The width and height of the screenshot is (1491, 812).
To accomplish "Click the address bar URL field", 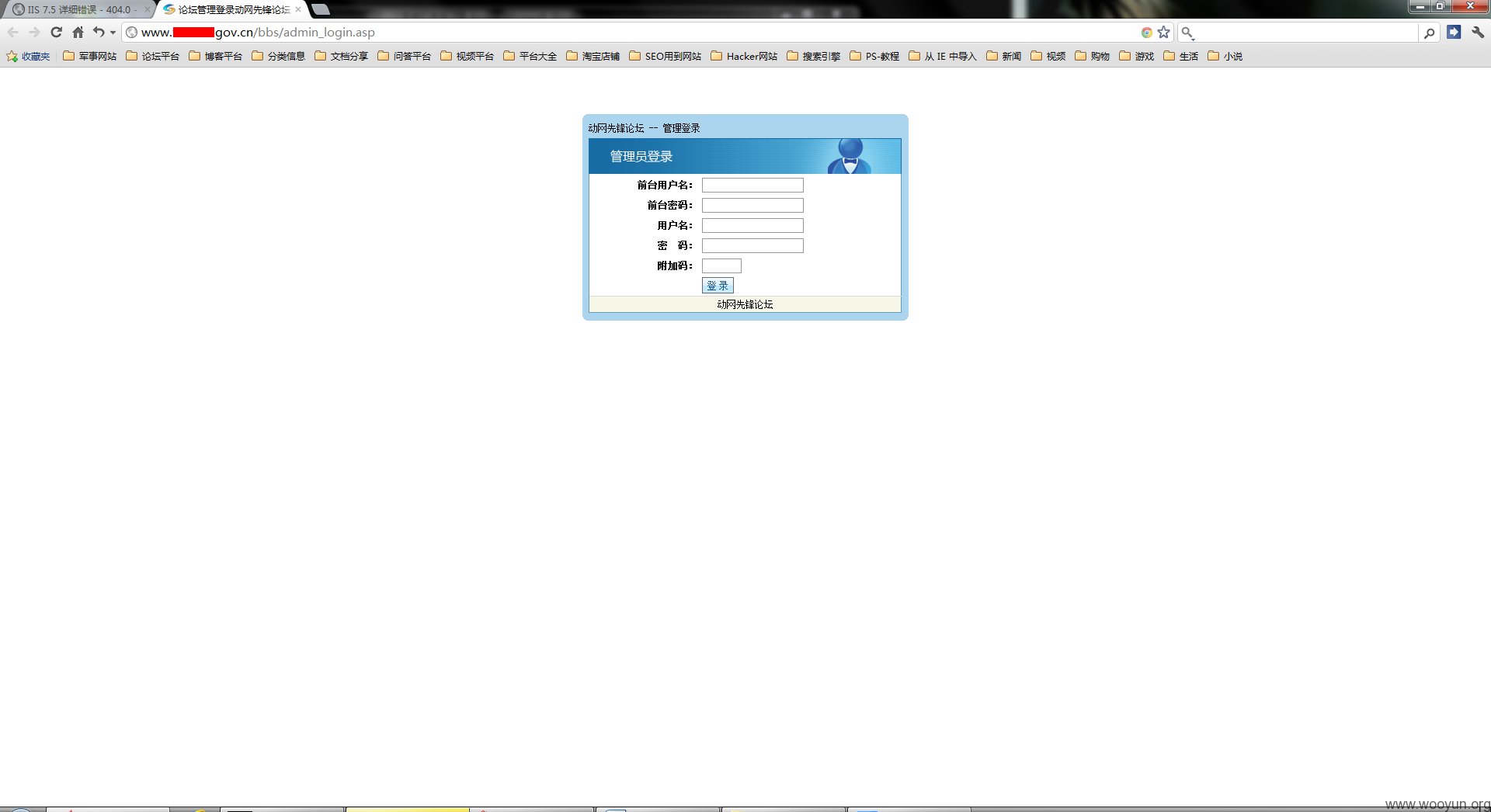I will (x=629, y=33).
